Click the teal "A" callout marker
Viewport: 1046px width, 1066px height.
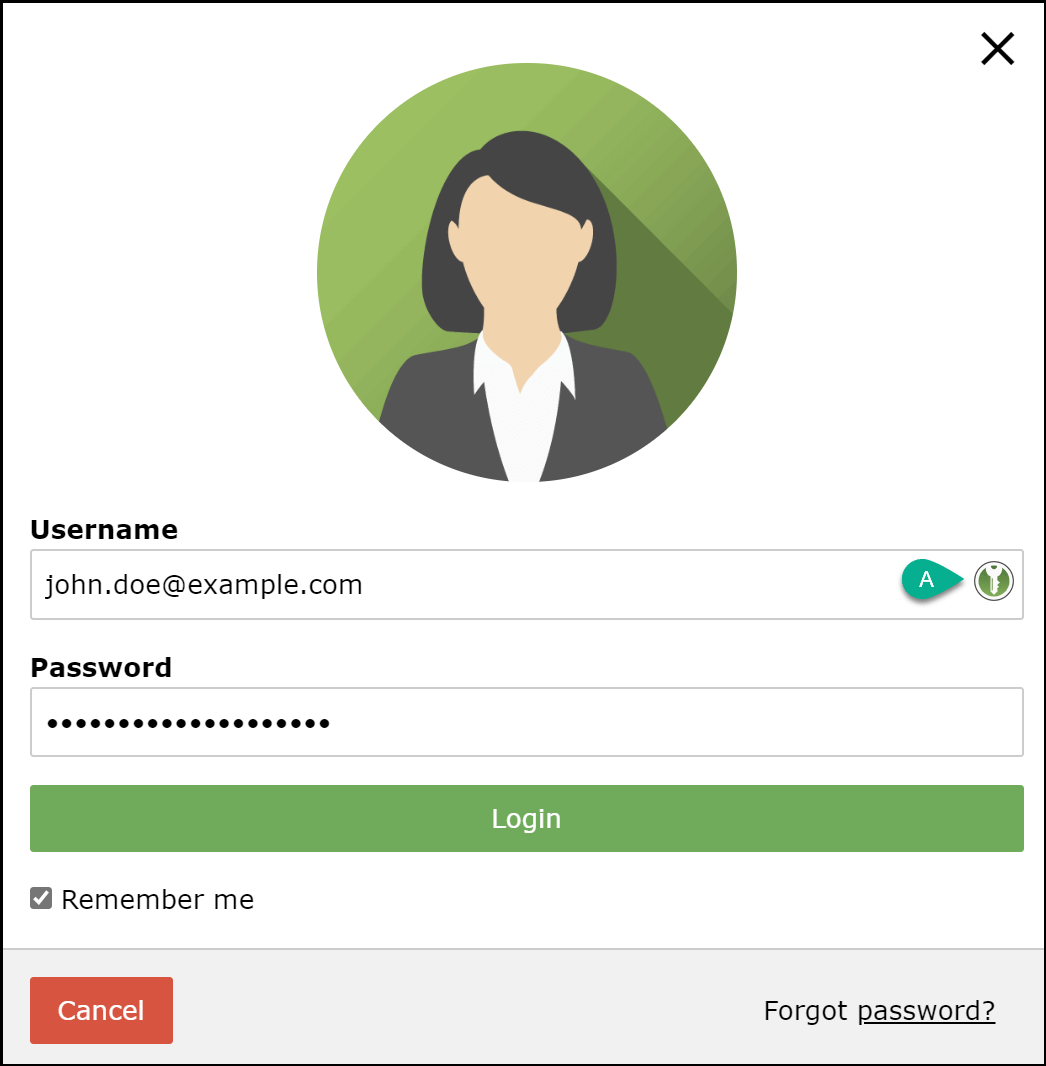[931, 580]
